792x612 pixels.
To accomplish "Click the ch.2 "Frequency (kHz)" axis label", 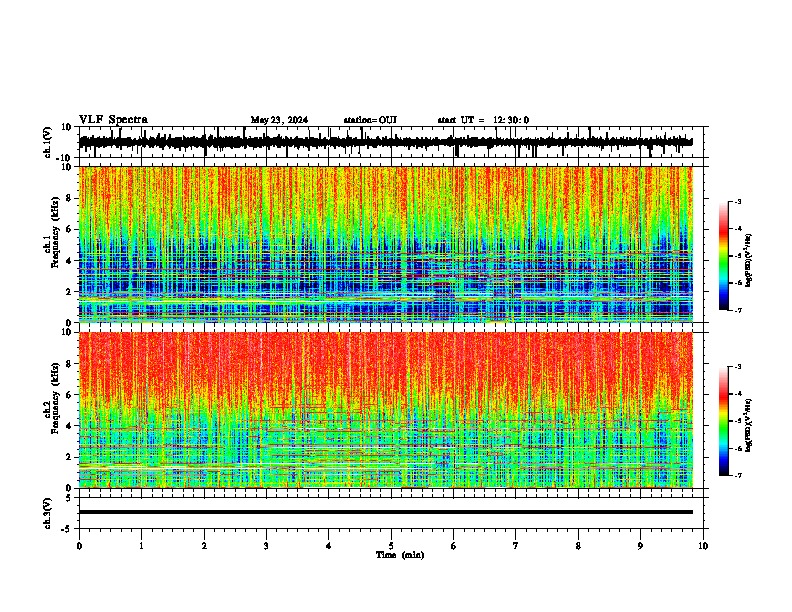I will pyautogui.click(x=55, y=398).
